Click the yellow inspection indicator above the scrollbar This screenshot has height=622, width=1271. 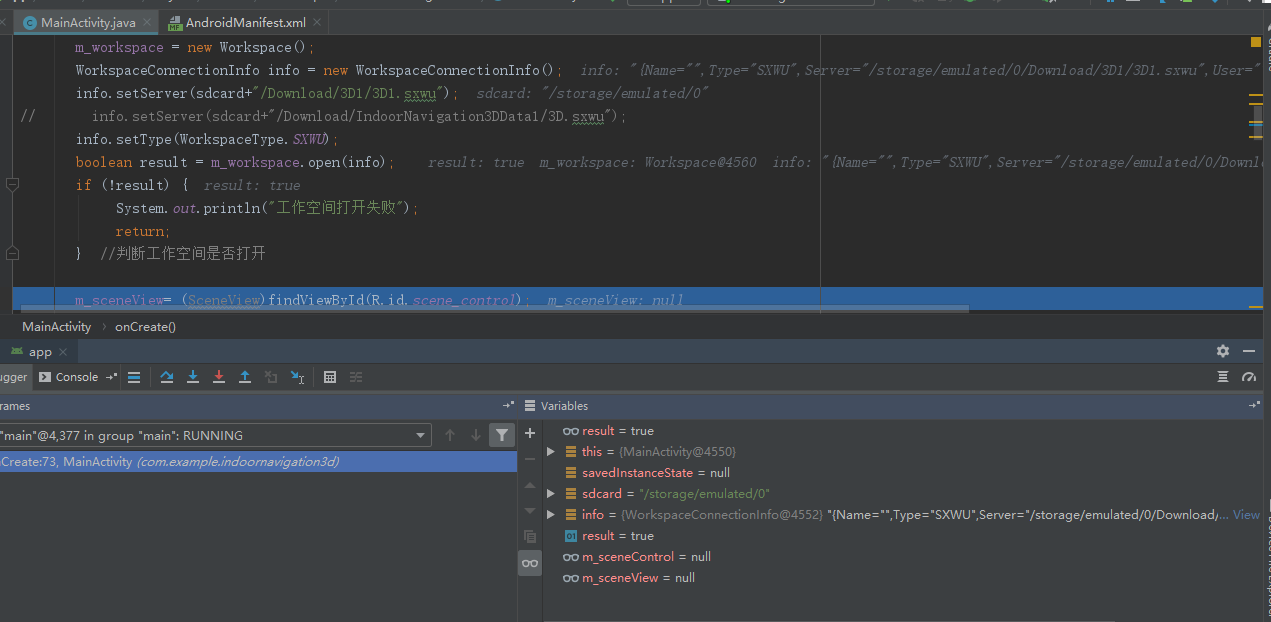point(1256,43)
